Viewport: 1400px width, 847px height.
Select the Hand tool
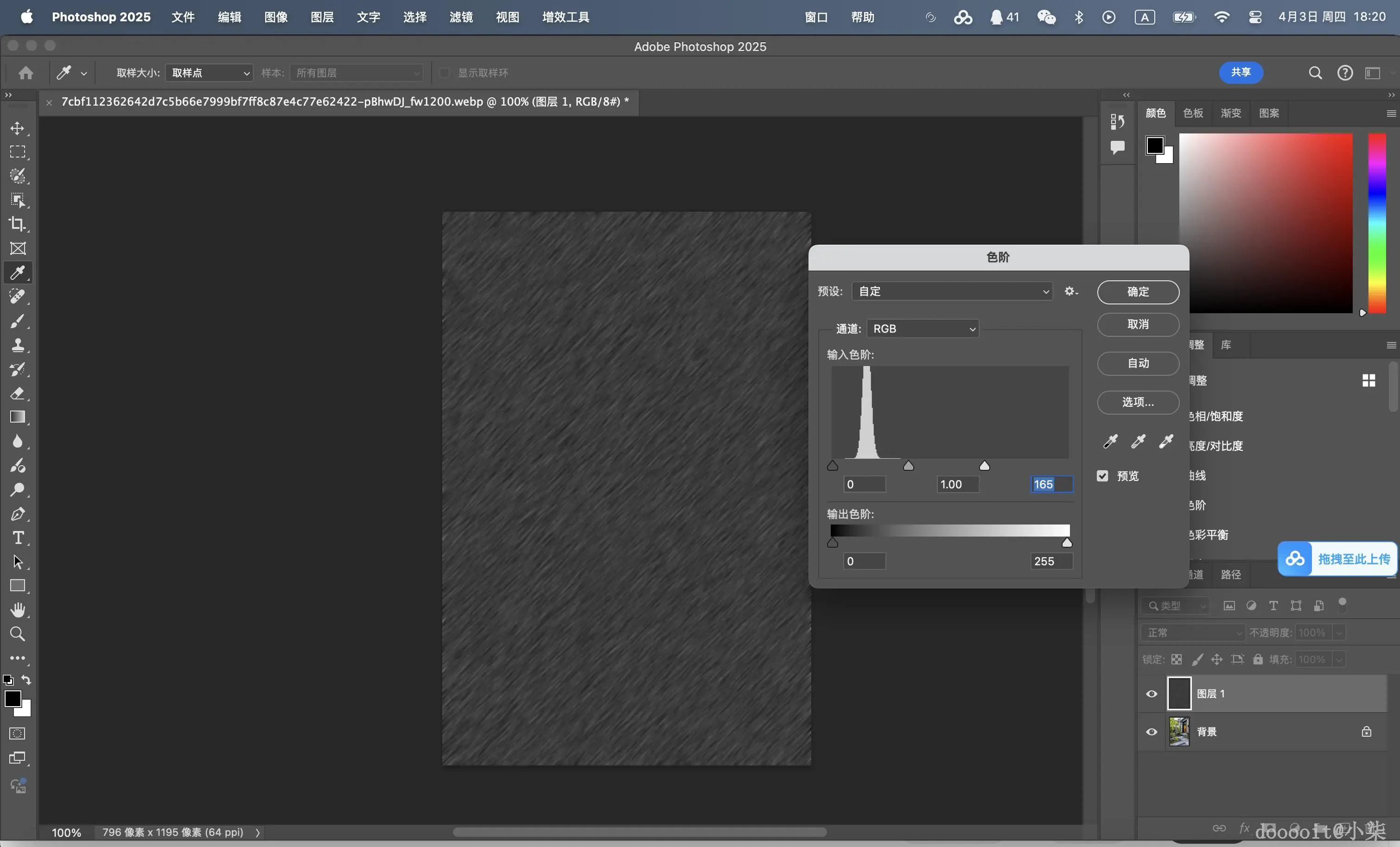pos(18,610)
